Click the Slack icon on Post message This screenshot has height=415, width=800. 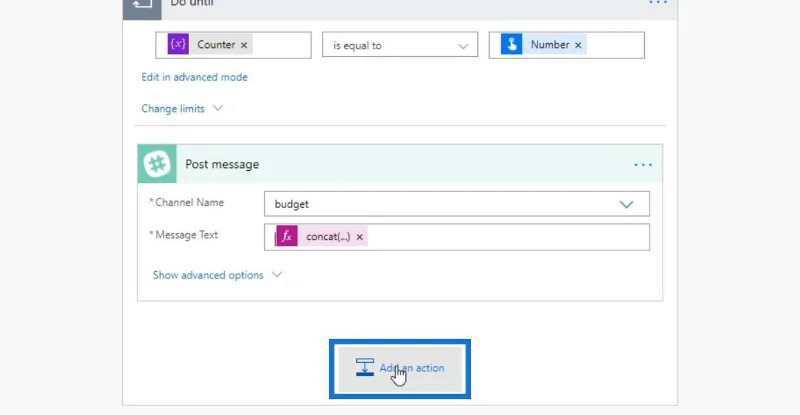click(157, 164)
